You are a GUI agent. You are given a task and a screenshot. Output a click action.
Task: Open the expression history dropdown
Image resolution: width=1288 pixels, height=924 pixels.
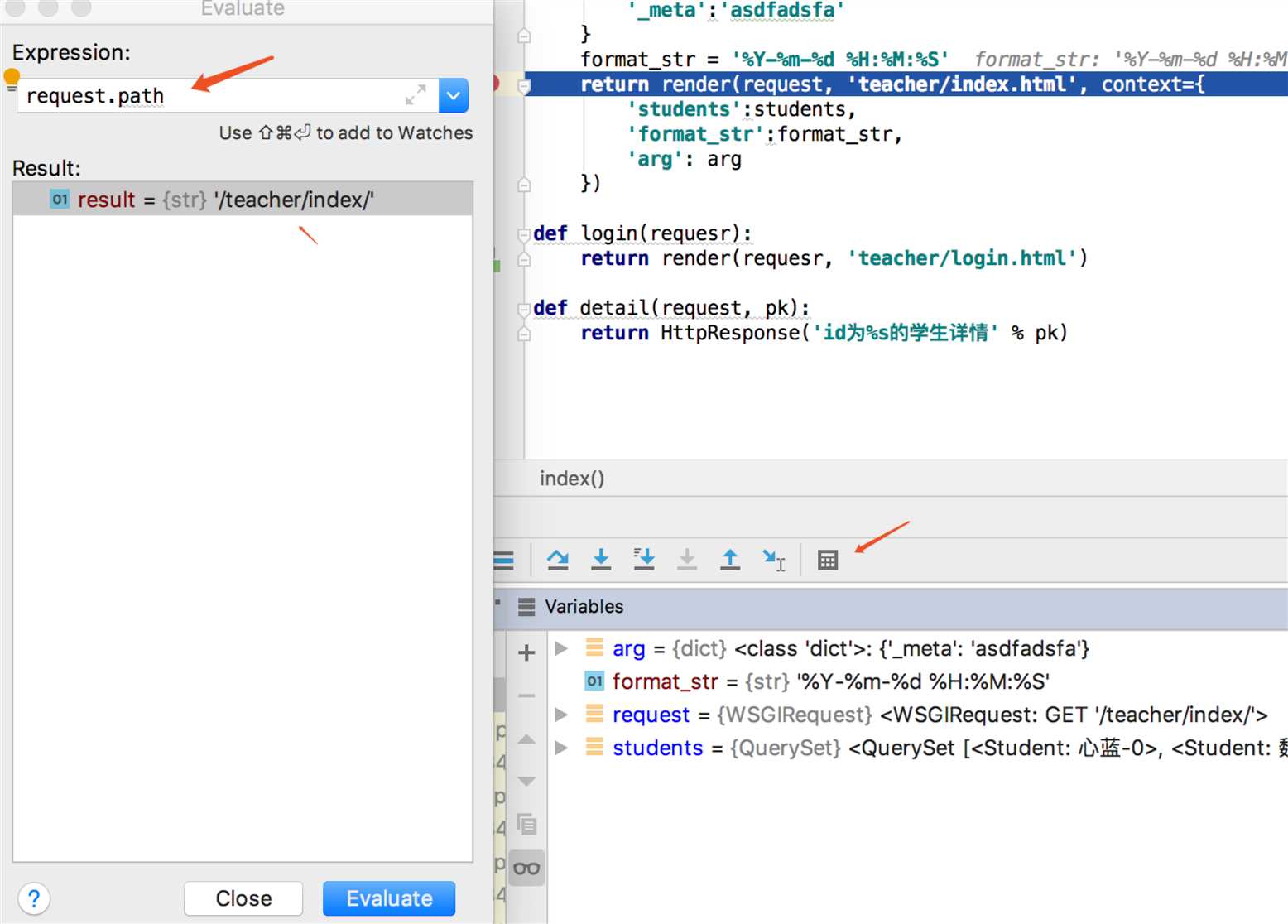point(454,95)
